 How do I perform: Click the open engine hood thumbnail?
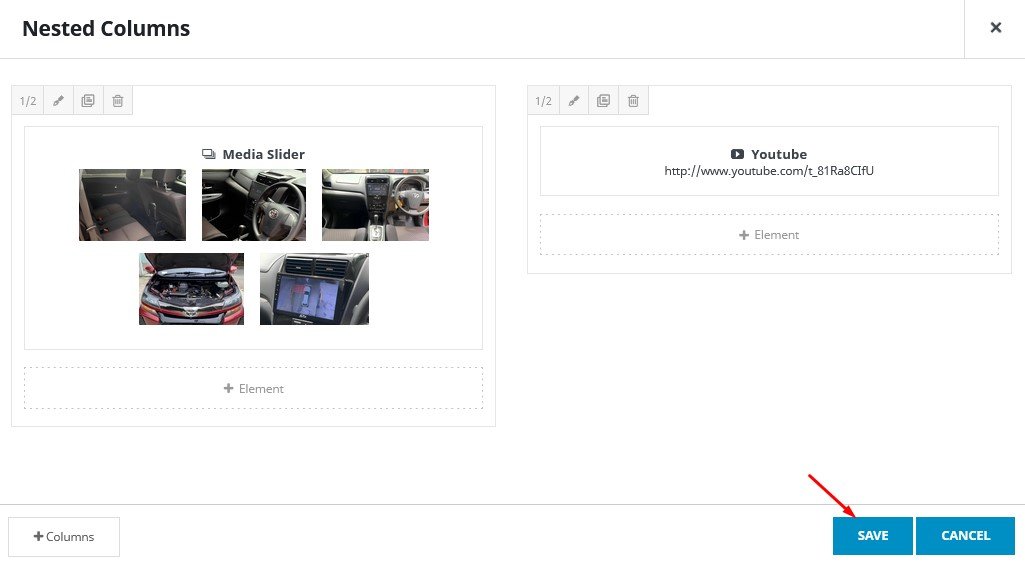191,289
